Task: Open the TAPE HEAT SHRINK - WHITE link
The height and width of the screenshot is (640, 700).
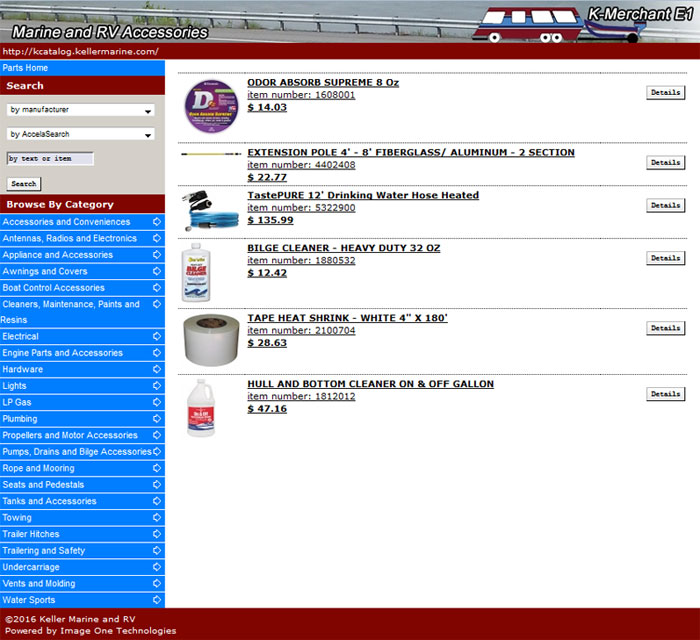Action: point(348,318)
